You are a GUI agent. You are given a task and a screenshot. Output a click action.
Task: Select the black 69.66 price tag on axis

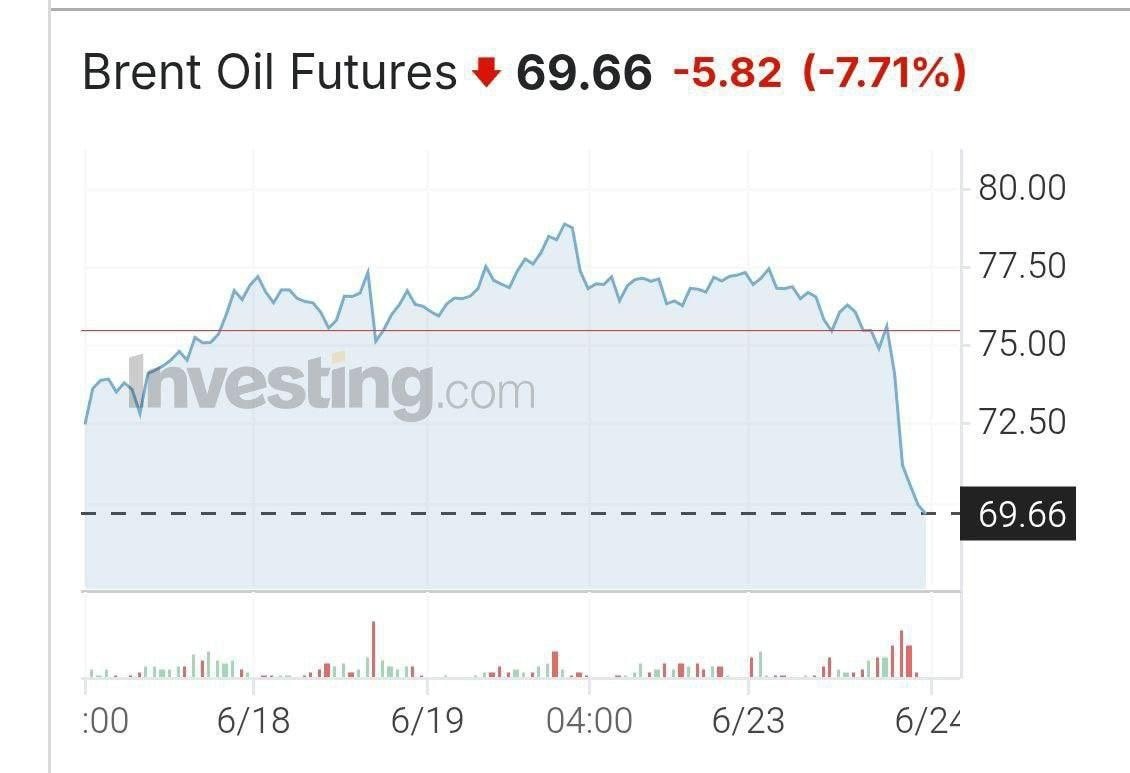point(1018,514)
